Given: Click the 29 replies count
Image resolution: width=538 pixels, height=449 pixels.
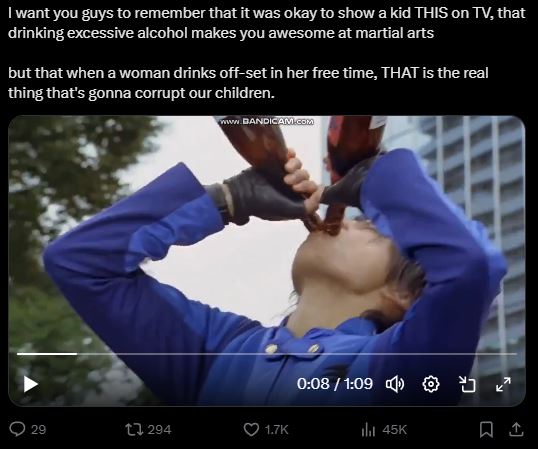Looking at the screenshot, I should point(38,429).
